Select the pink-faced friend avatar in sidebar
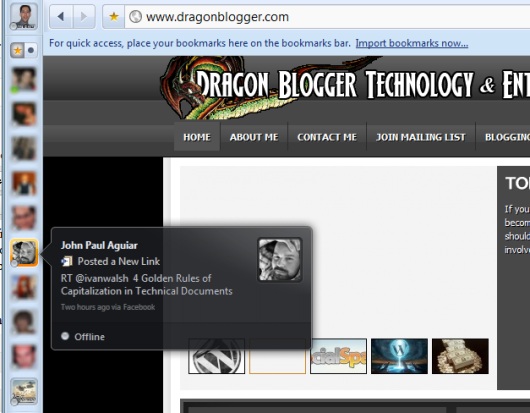 pyautogui.click(x=24, y=357)
